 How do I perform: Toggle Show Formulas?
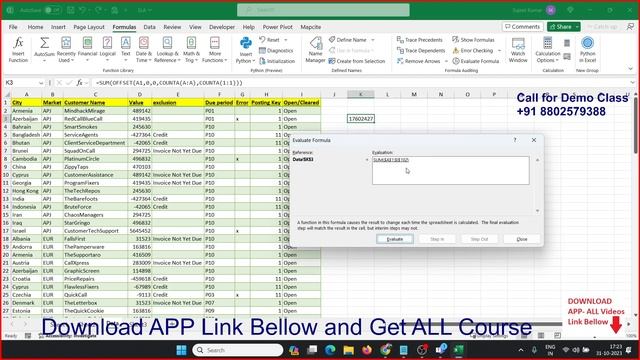point(473,40)
